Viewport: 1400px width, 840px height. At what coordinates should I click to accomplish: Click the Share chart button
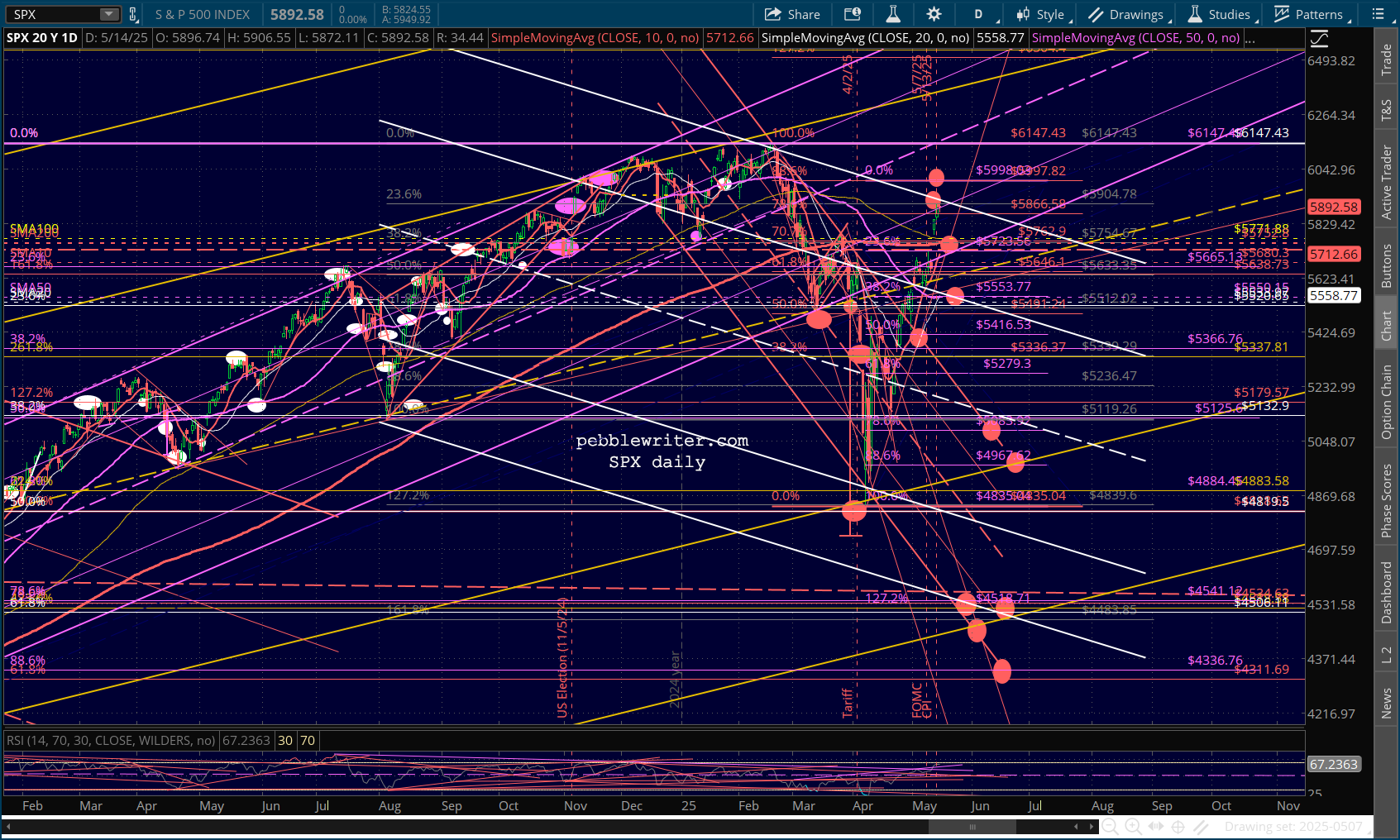click(x=792, y=14)
